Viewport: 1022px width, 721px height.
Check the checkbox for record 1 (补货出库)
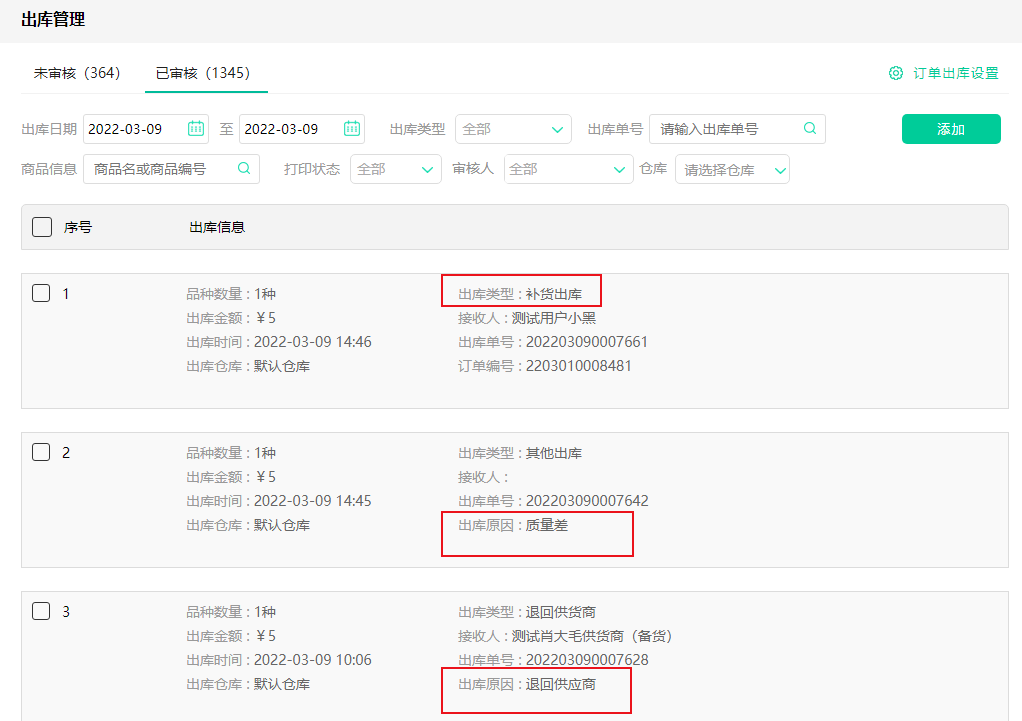coord(41,293)
